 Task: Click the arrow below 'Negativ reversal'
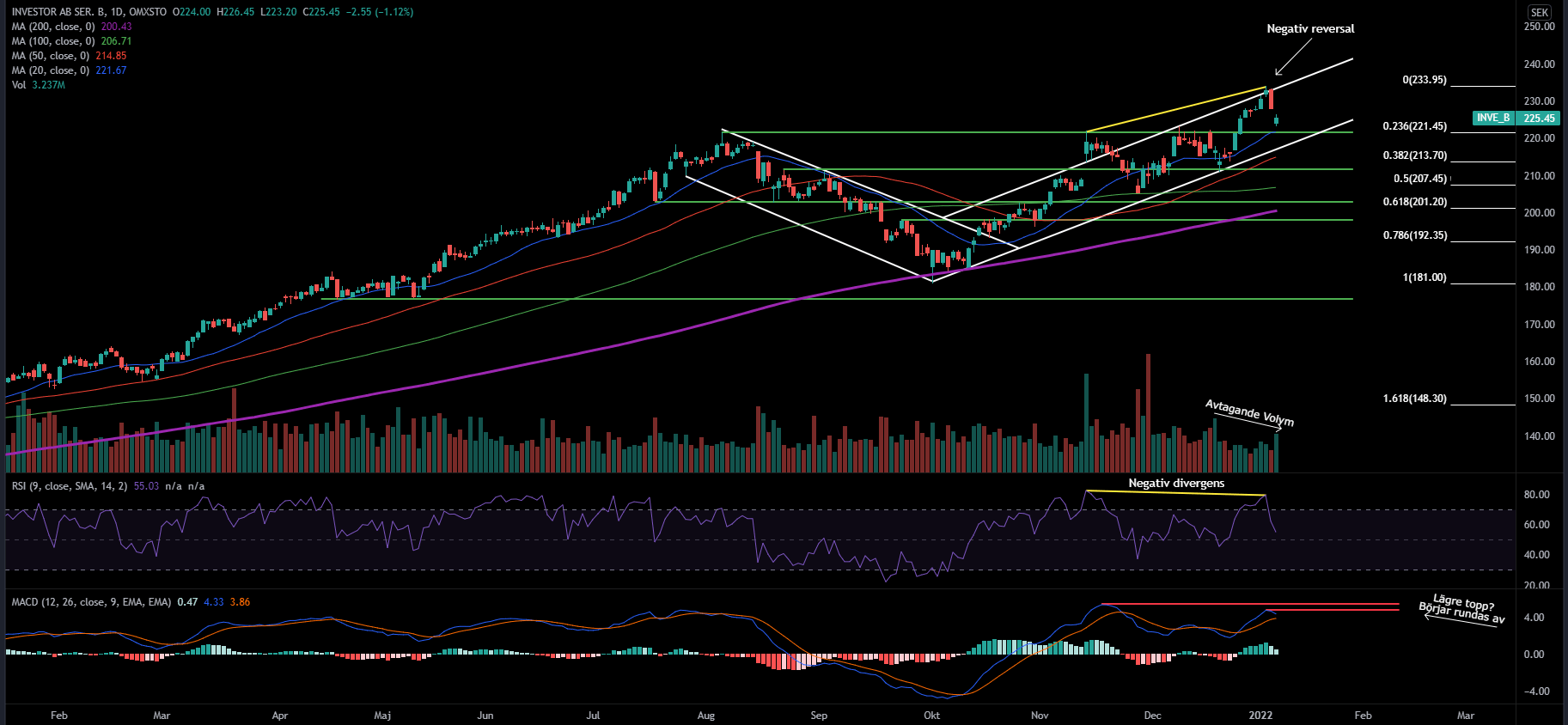click(x=1292, y=58)
